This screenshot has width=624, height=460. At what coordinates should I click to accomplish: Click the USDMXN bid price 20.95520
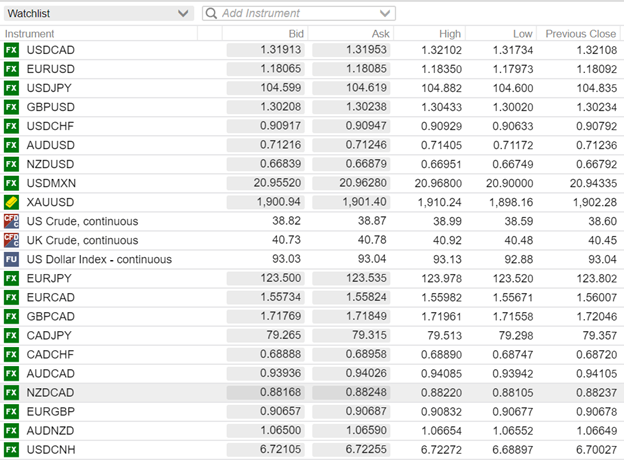click(266, 183)
